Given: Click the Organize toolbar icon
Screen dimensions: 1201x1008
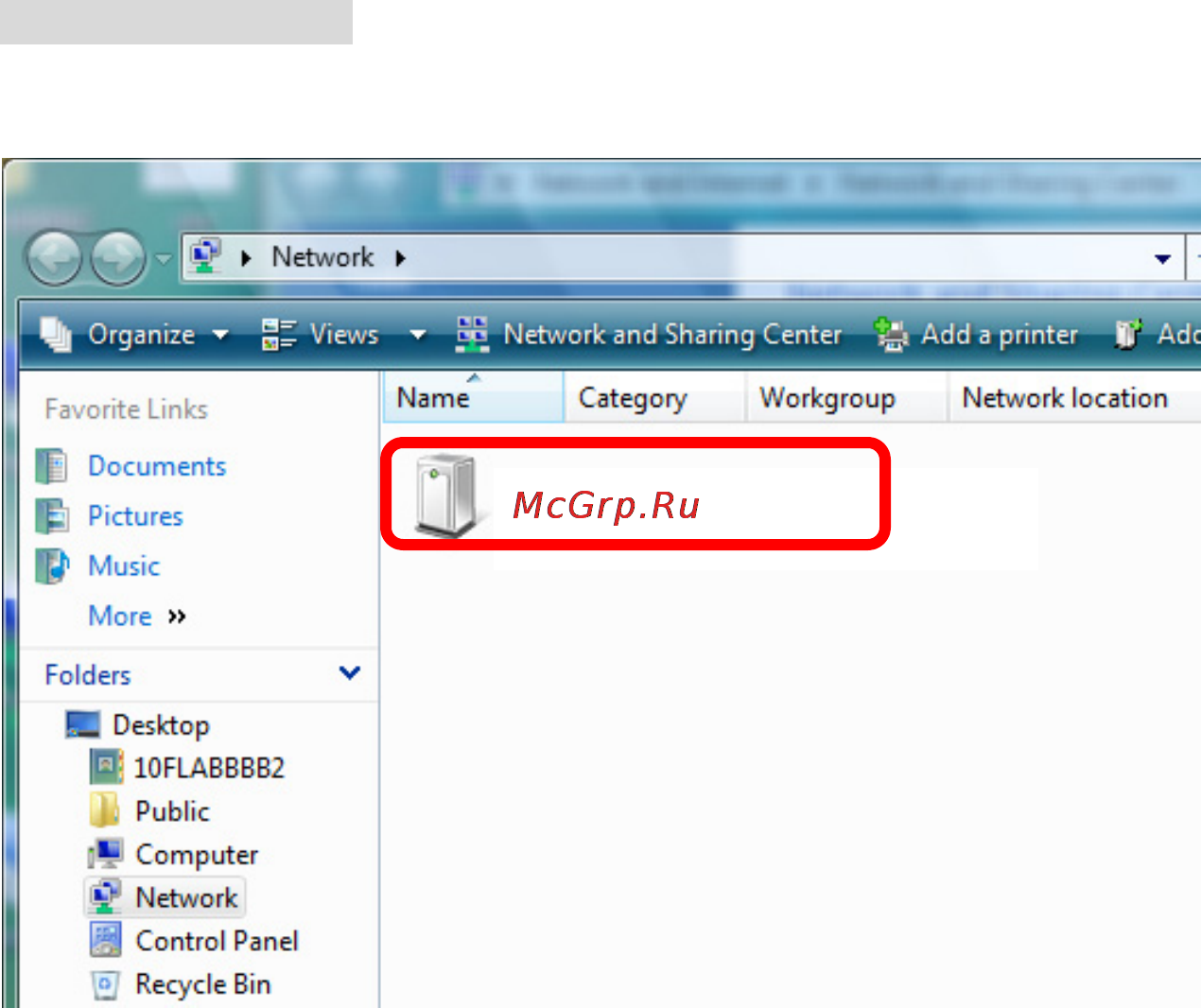Looking at the screenshot, I should (56, 334).
